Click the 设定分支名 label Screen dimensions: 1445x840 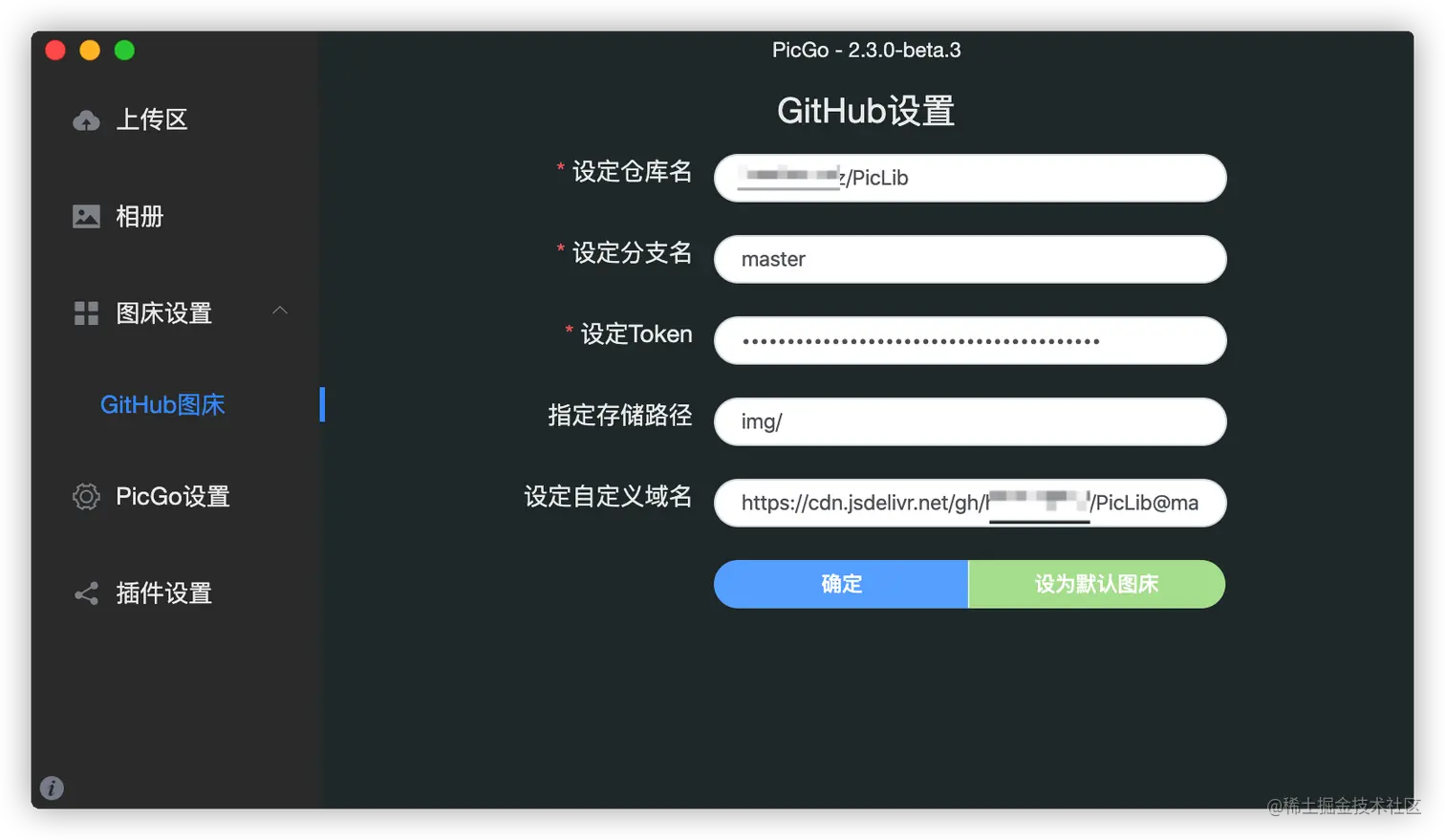tap(632, 253)
